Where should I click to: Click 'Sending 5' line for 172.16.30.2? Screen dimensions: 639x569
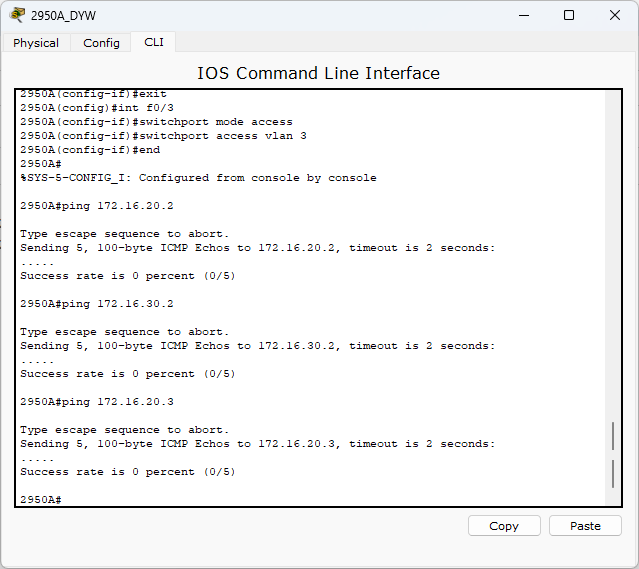(x=258, y=346)
